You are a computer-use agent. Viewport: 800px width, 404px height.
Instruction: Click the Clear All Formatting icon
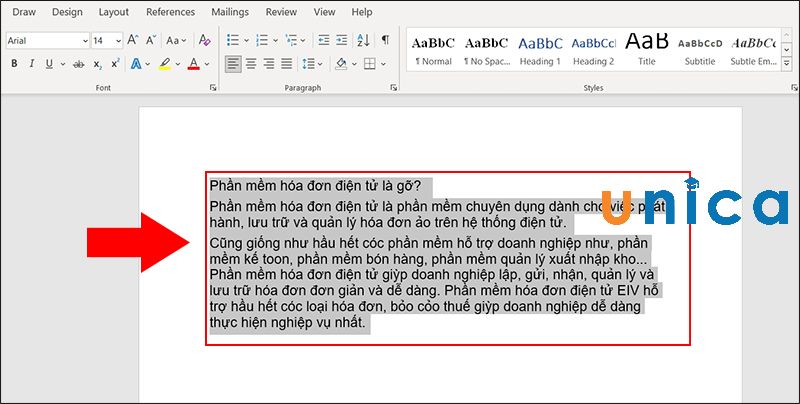pos(205,41)
